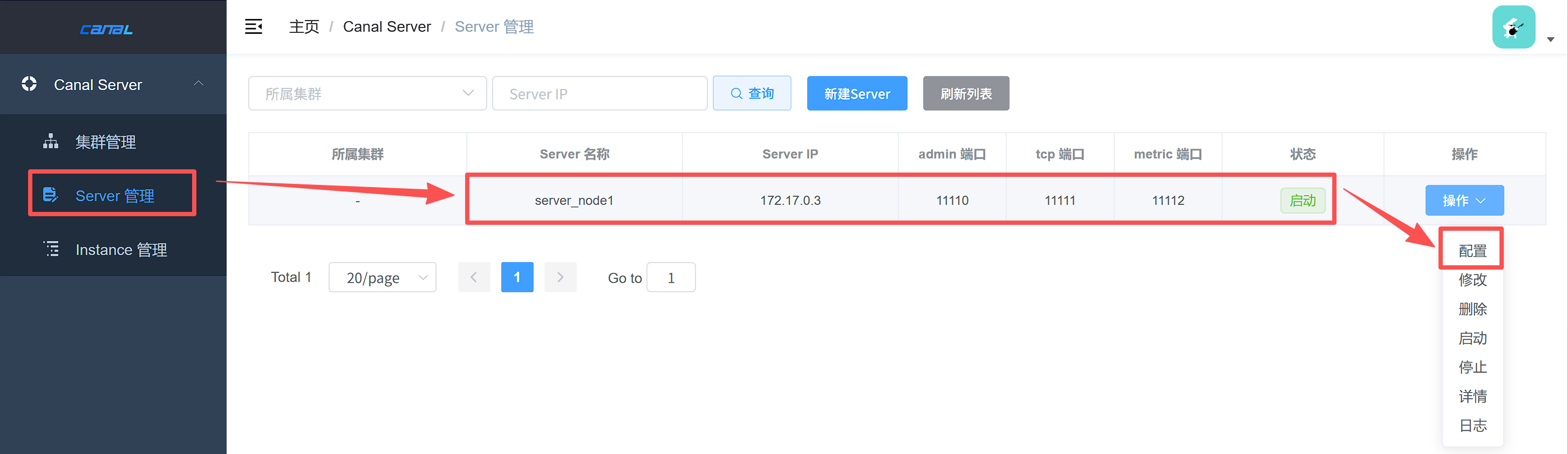
Task: Click the 查询 search button
Action: 752,93
